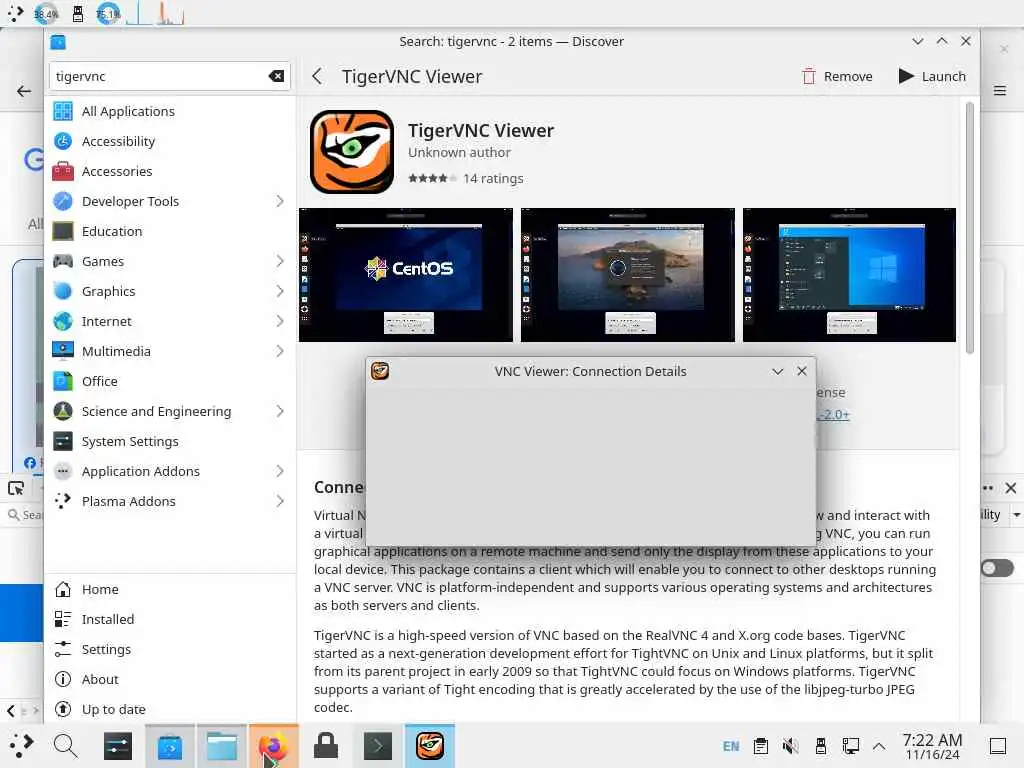Click the lock icon in taskbar
This screenshot has height=768, width=1024.
[x=326, y=746]
